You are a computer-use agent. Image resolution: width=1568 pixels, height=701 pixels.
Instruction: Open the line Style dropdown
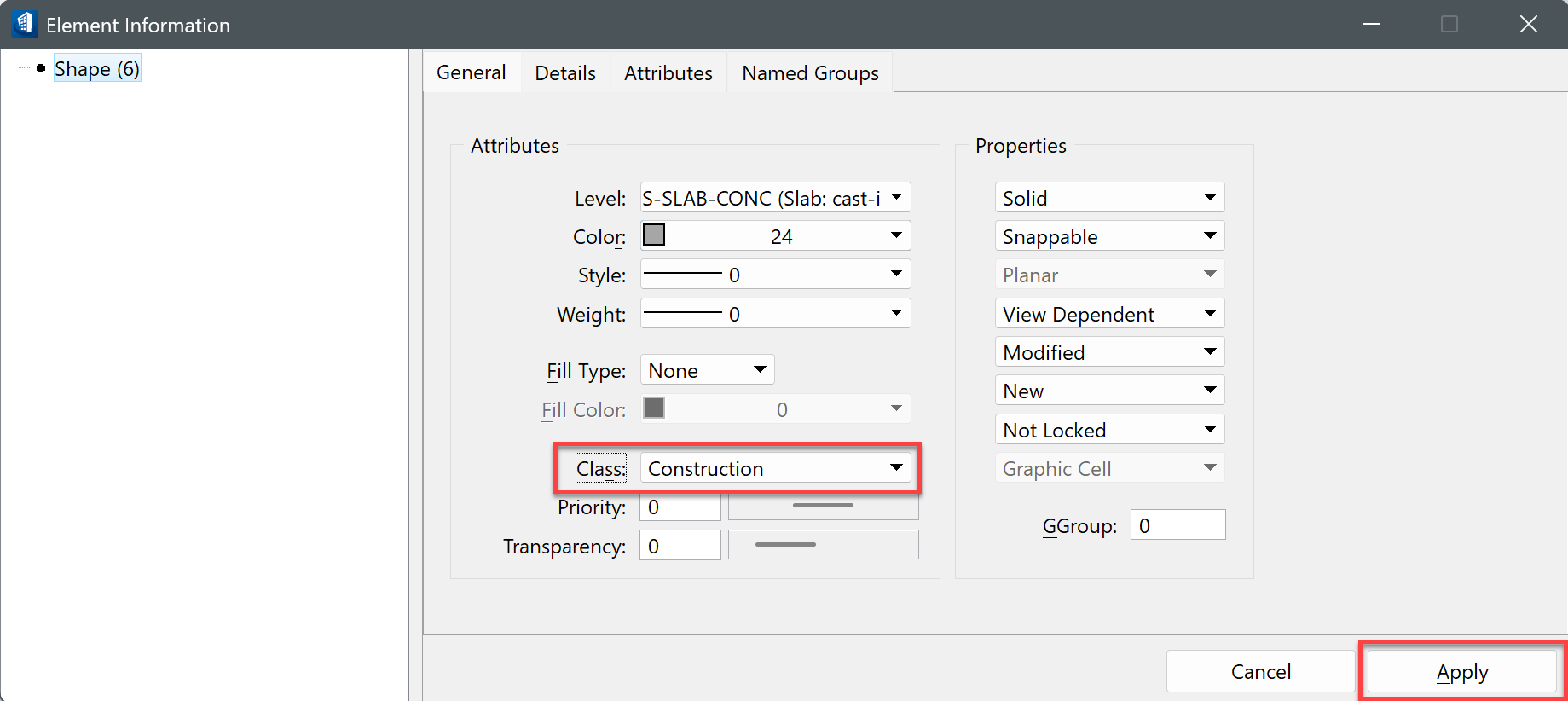point(896,275)
